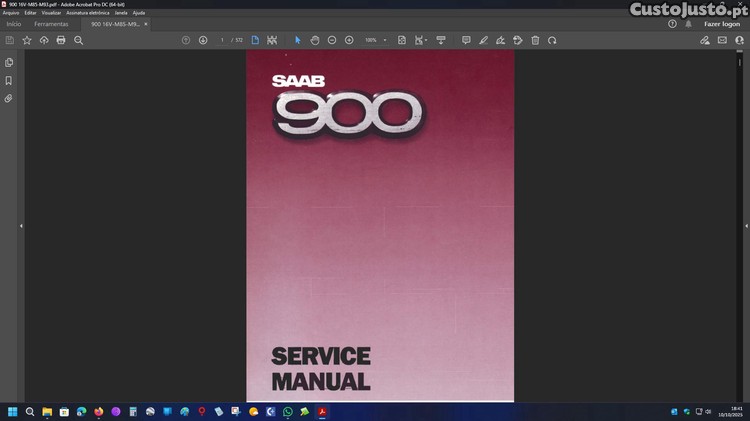Image resolution: width=750 pixels, height=421 pixels.
Task: Switch to the Ferramentas tab
Action: (51, 23)
